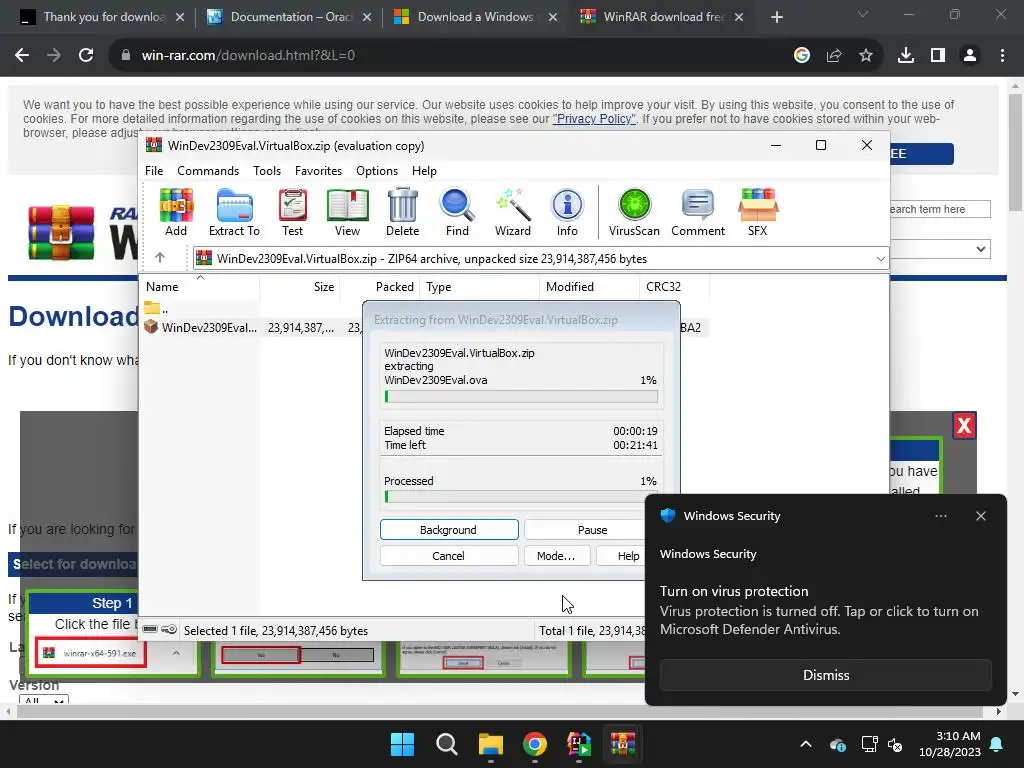Open a new browser tab
Screen dimensions: 1024x768
pos(776,17)
